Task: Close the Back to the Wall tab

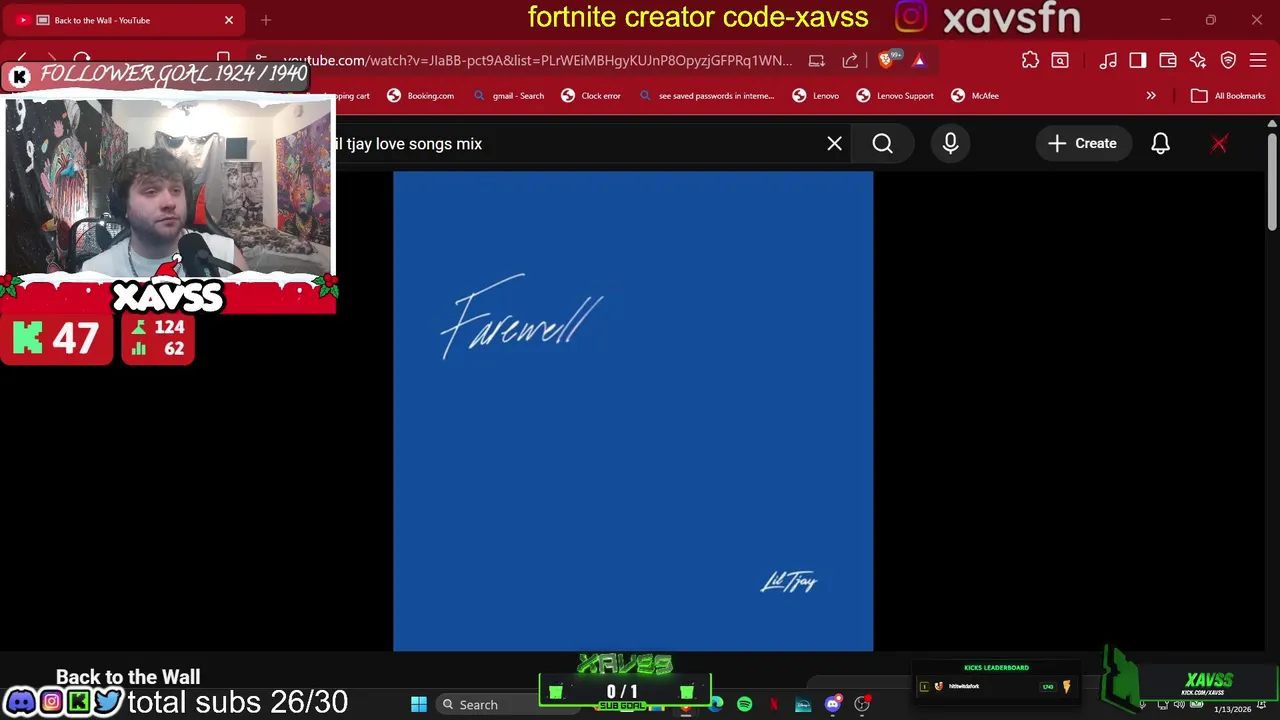Action: [228, 20]
